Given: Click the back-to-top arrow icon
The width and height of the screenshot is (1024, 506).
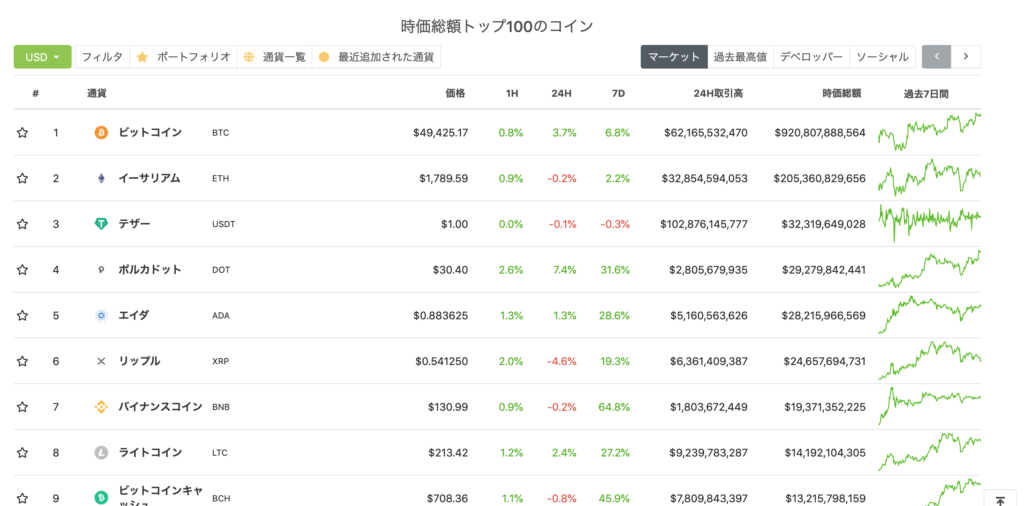Looking at the screenshot, I should pos(1000,500).
